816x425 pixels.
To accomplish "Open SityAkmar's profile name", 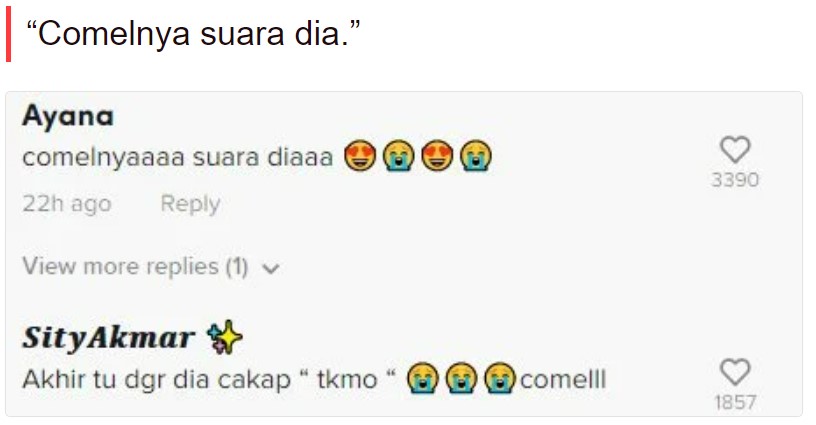I will coord(108,338).
